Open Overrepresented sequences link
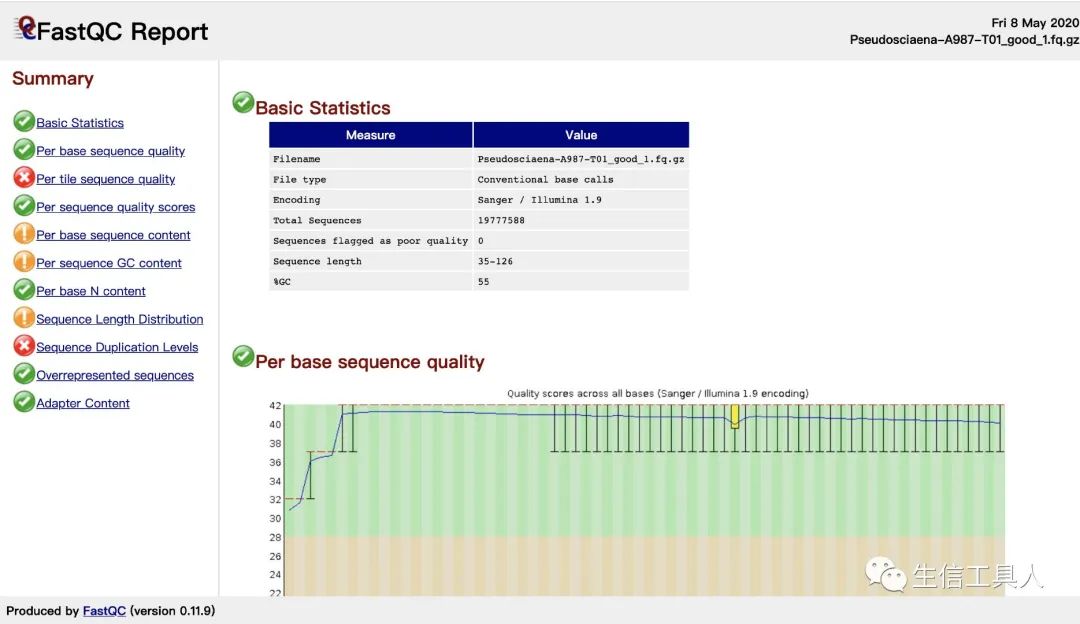1080x624 pixels. tap(114, 375)
